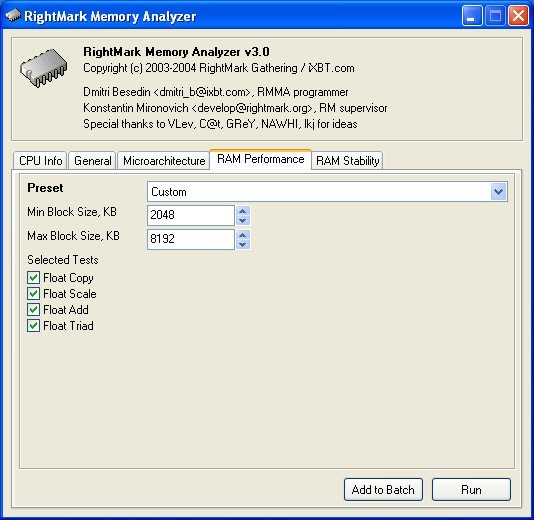Switch to the General tab
The image size is (534, 520).
pyautogui.click(x=93, y=161)
